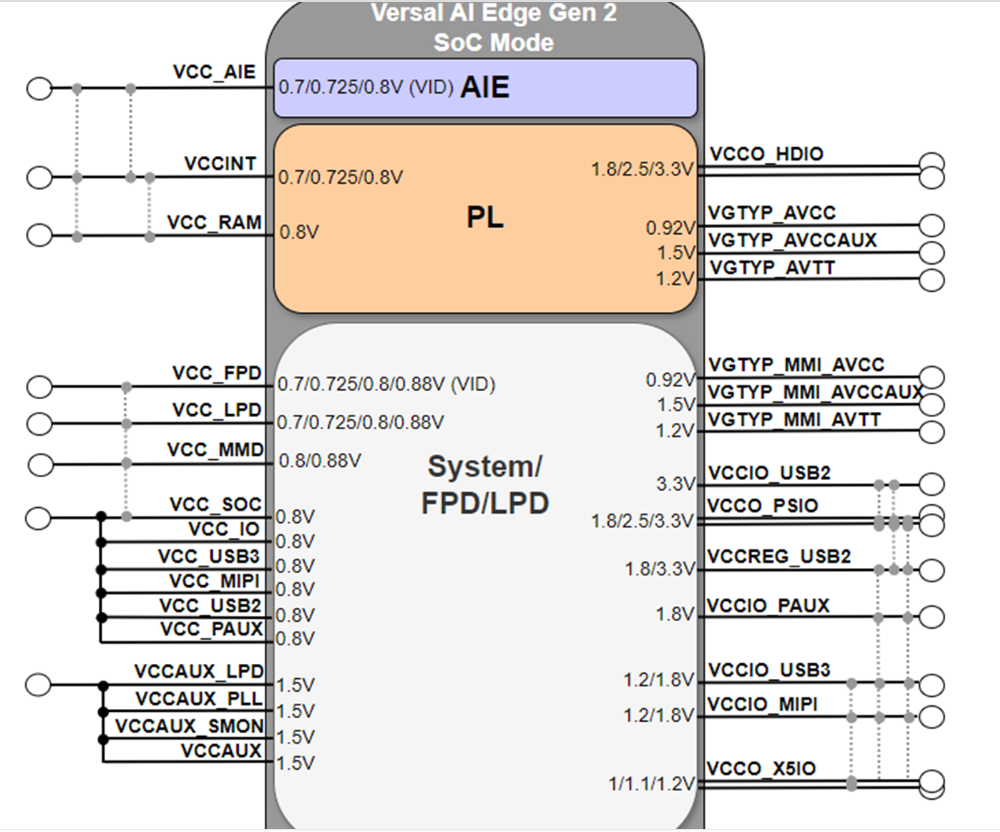Image resolution: width=1000 pixels, height=832 pixels.
Task: Select the "VGTYP_MMI_AVCCAUX" label
Action: pos(816,392)
